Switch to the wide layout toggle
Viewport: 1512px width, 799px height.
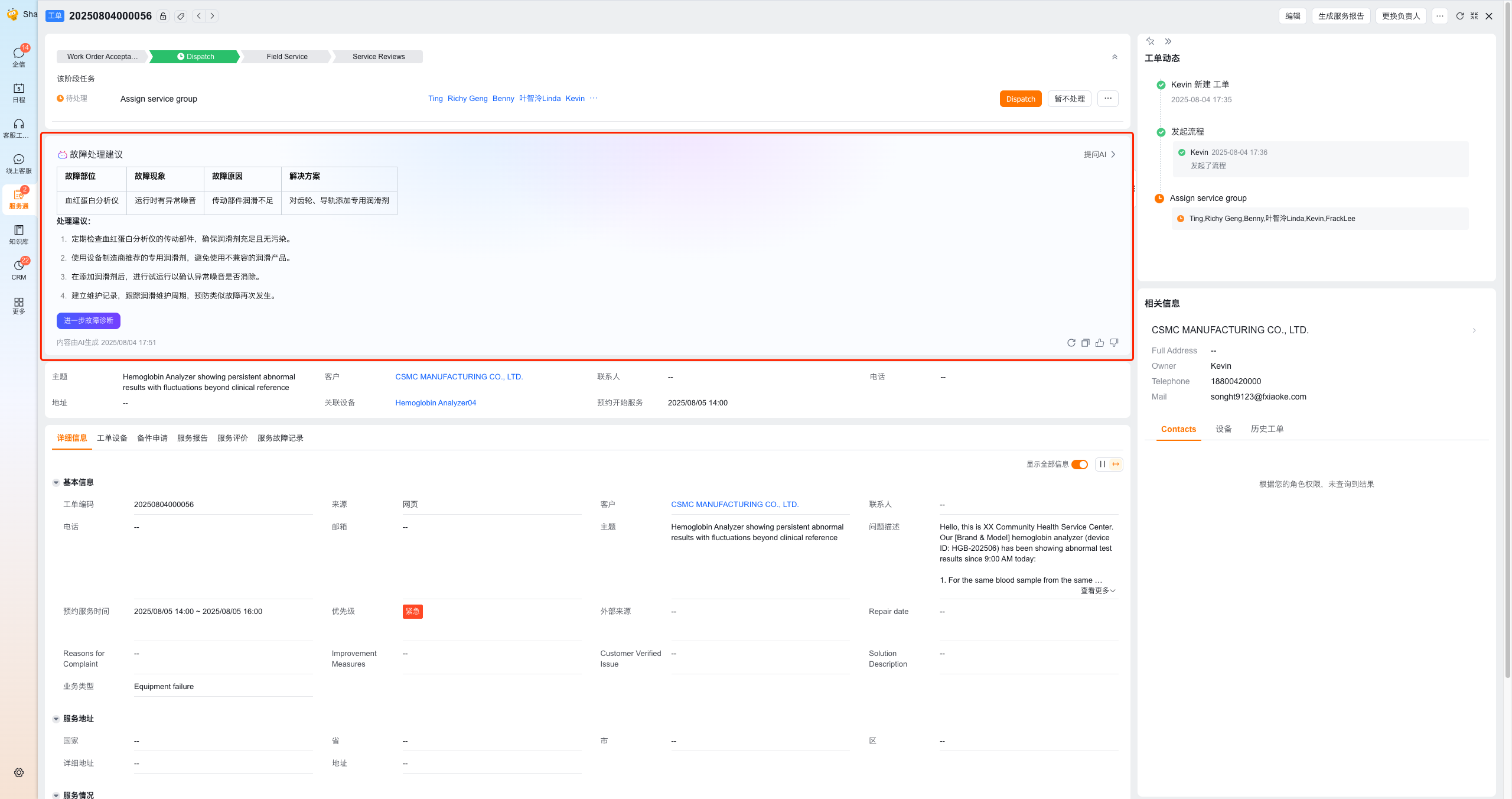pyautogui.click(x=1116, y=465)
